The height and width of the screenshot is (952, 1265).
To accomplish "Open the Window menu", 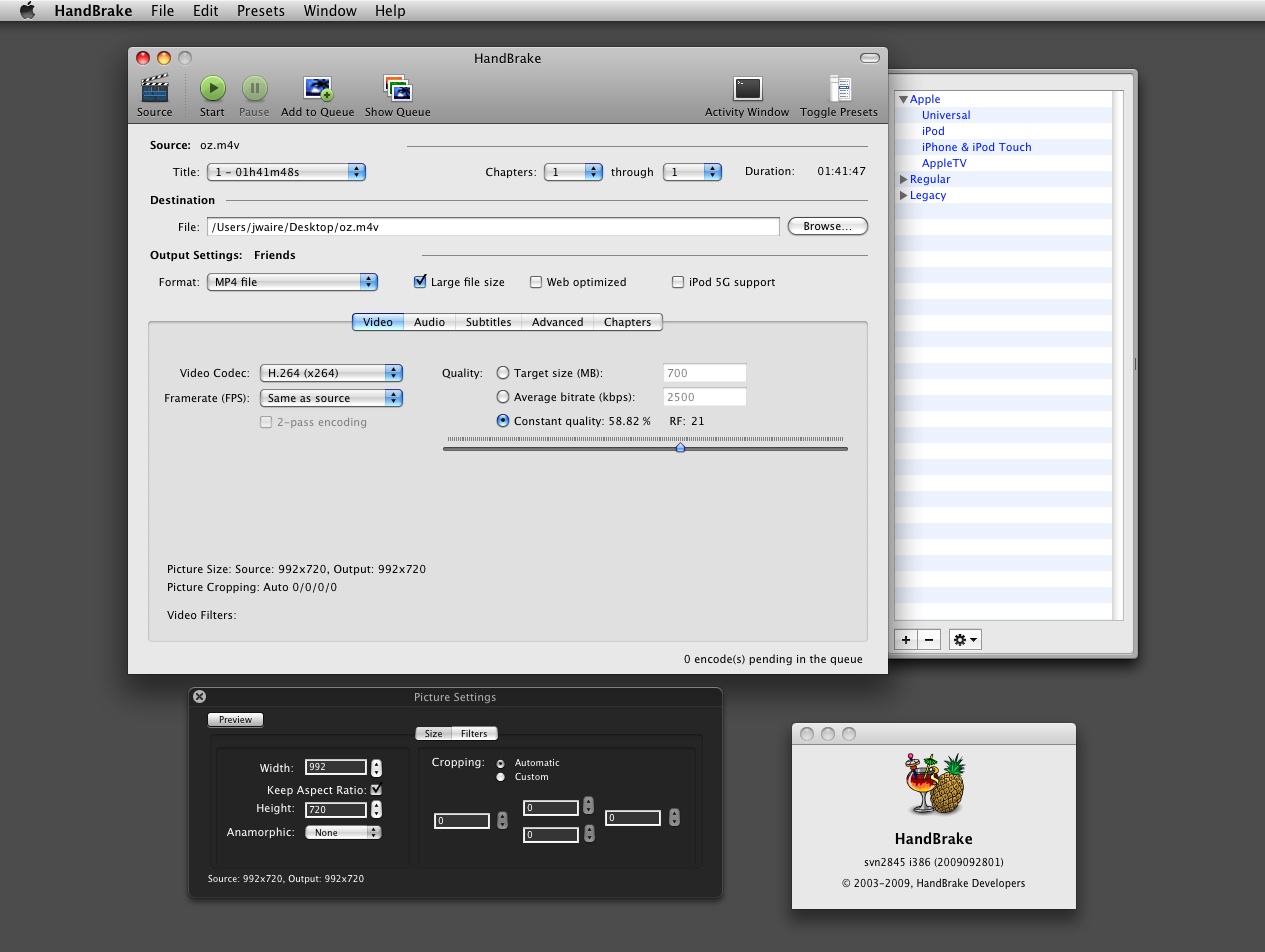I will tap(330, 11).
